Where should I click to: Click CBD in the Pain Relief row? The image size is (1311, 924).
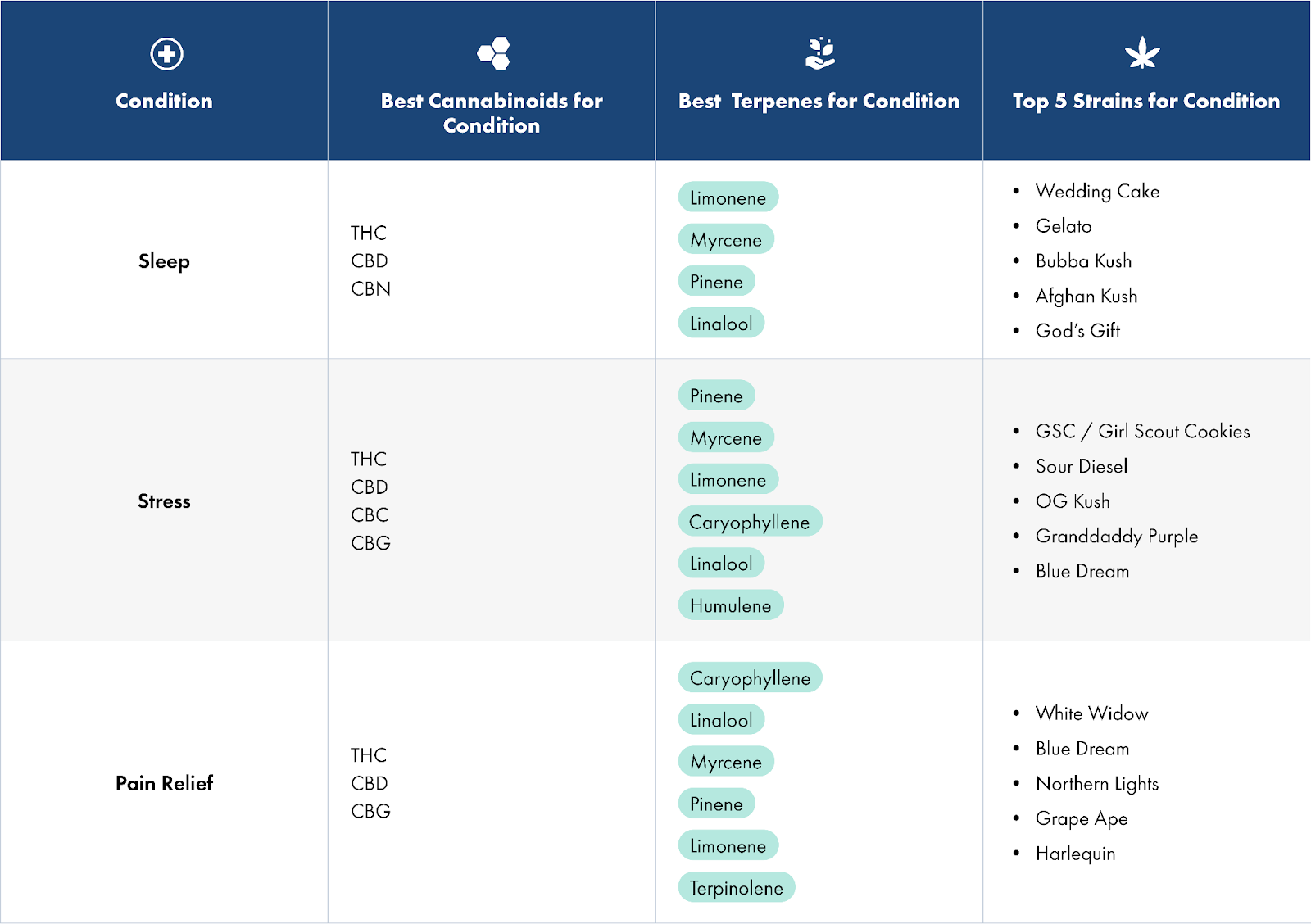(370, 782)
